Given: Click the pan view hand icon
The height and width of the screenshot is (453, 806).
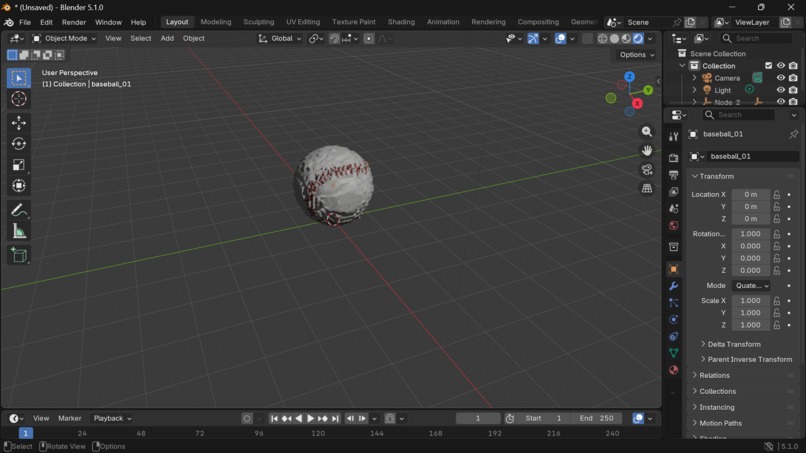Looking at the screenshot, I should coord(647,151).
